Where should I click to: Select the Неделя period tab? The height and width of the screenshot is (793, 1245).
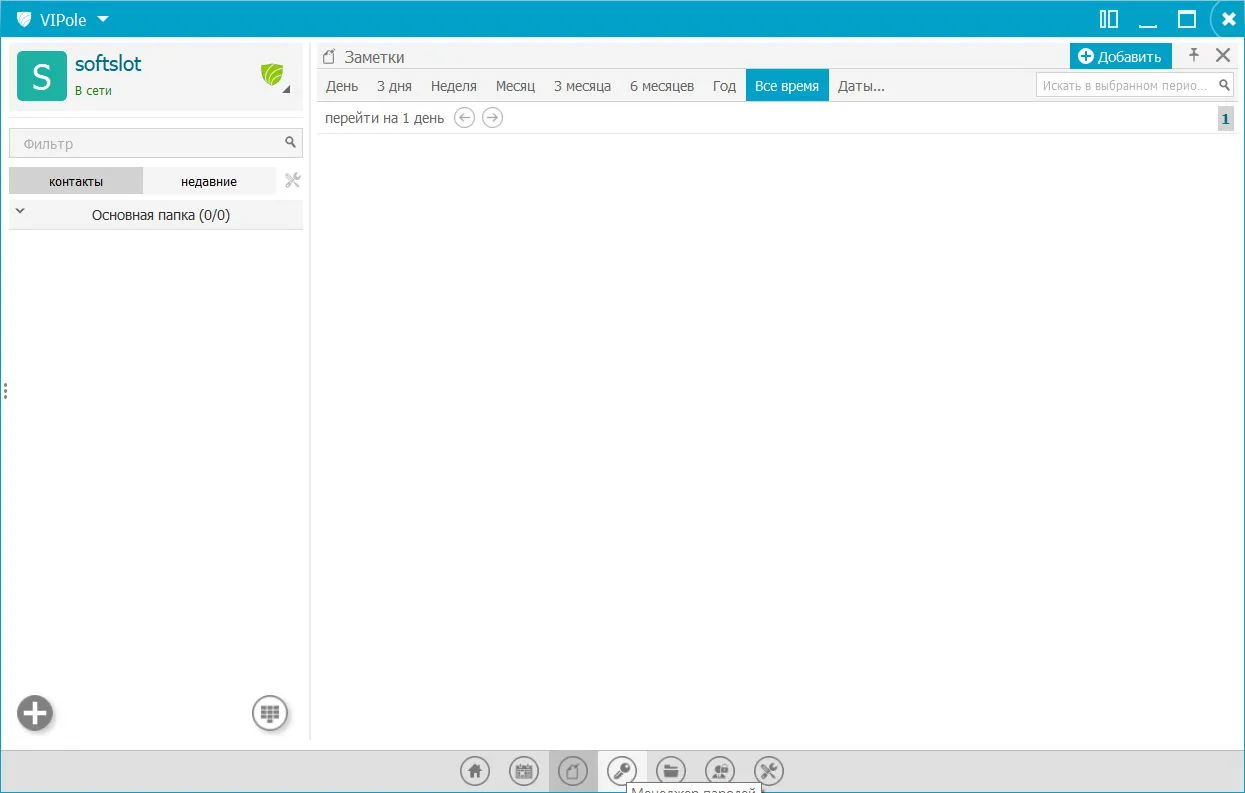pyautogui.click(x=454, y=86)
